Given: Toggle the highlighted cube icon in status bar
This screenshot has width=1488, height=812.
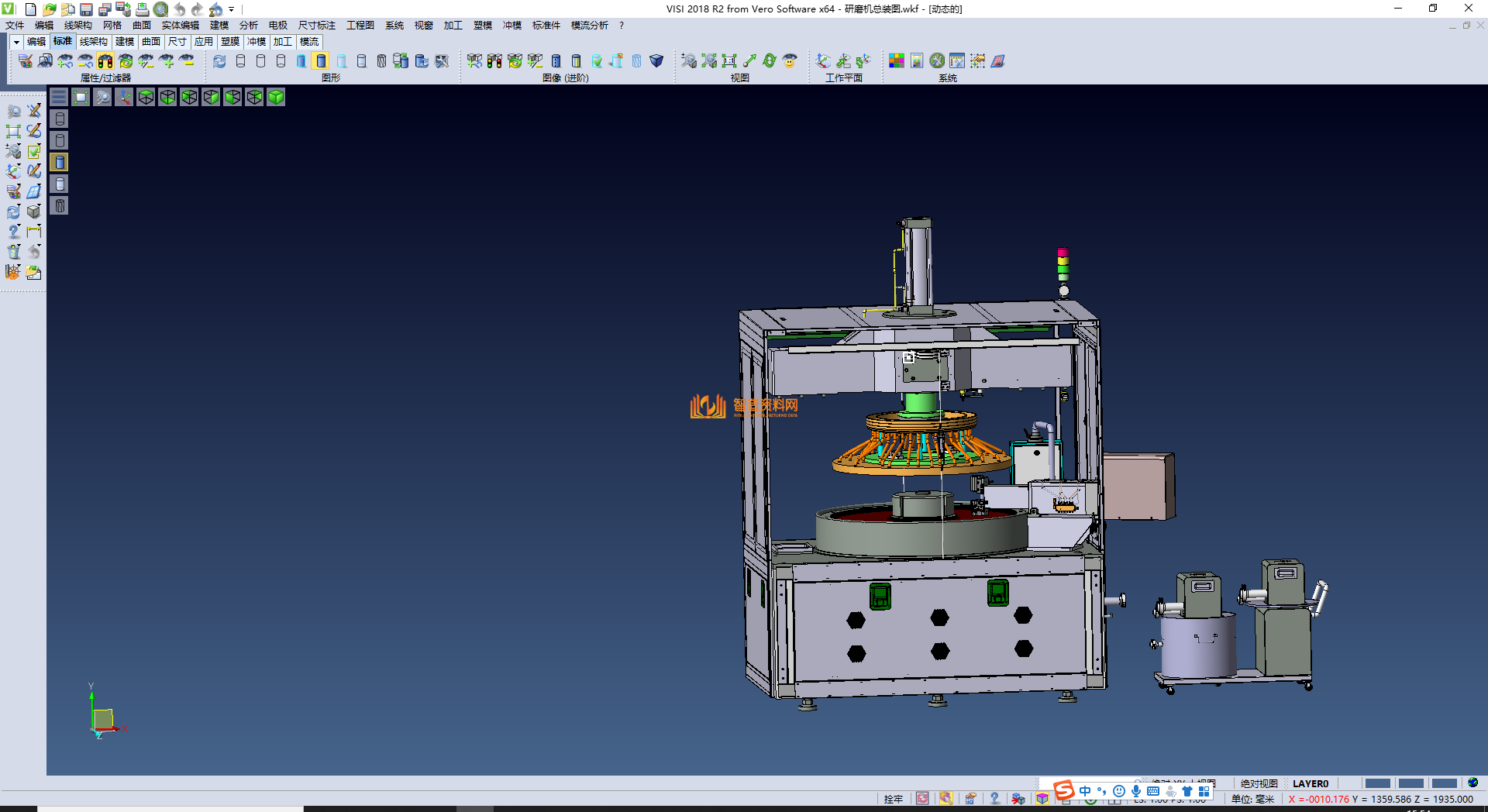Looking at the screenshot, I should 1042,799.
